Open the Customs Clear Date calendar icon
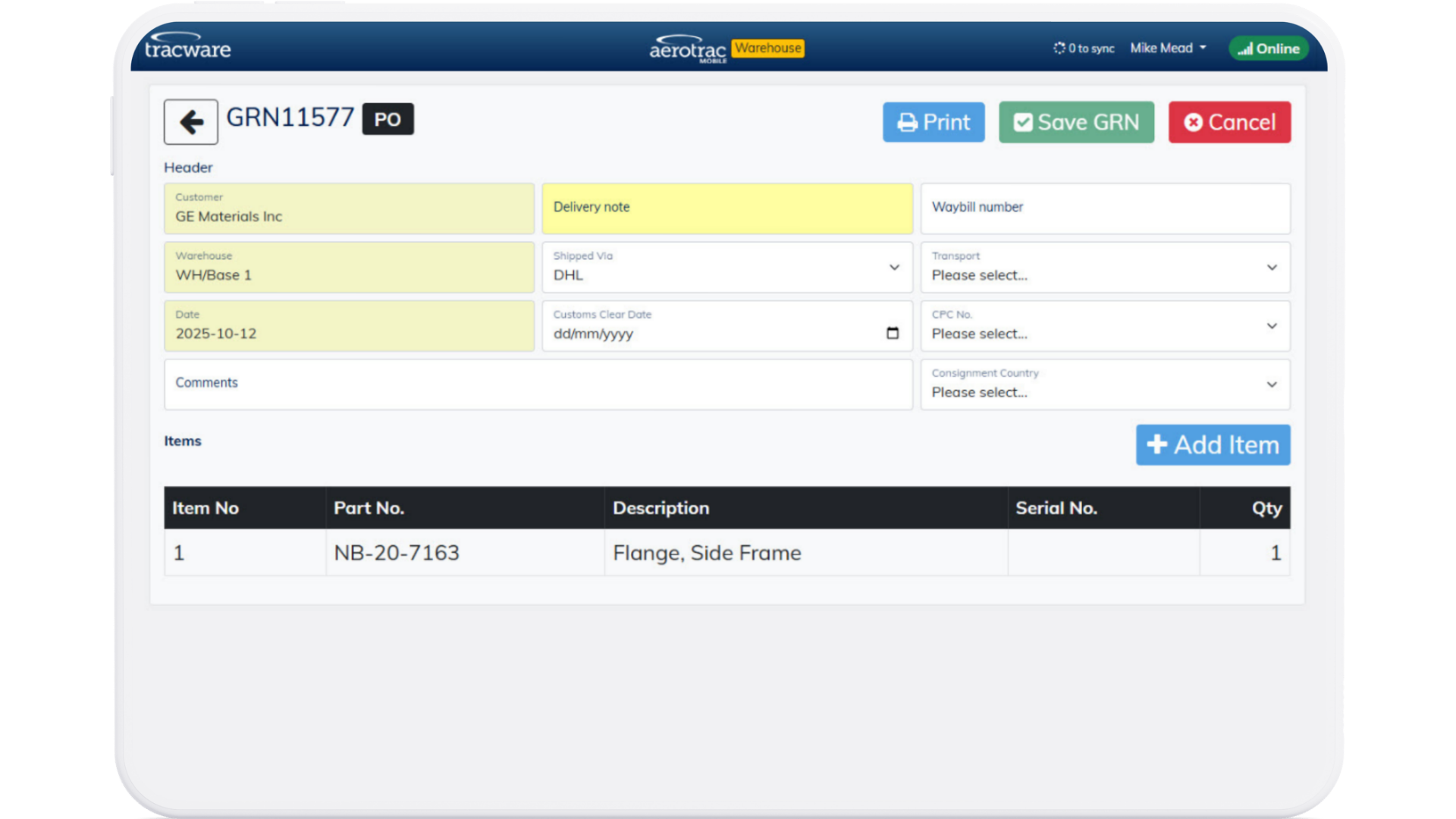The image size is (1456, 819). point(893,333)
